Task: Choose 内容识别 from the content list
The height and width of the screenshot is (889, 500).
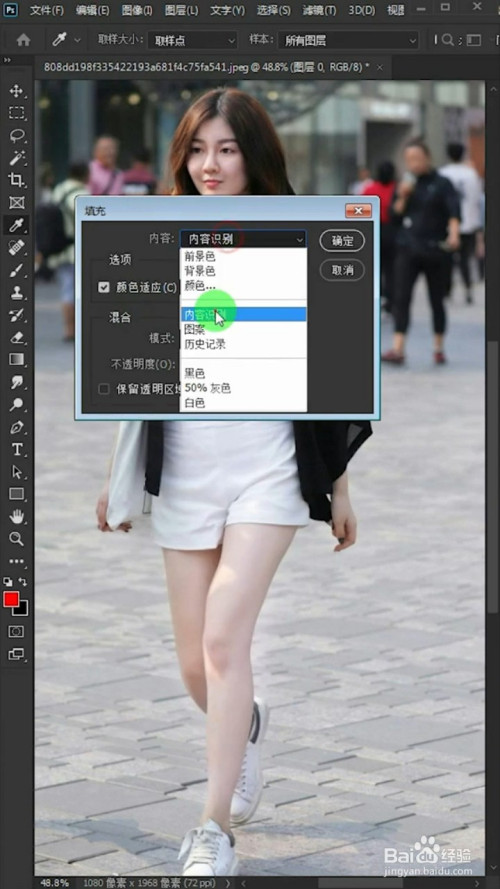Action: [243, 315]
